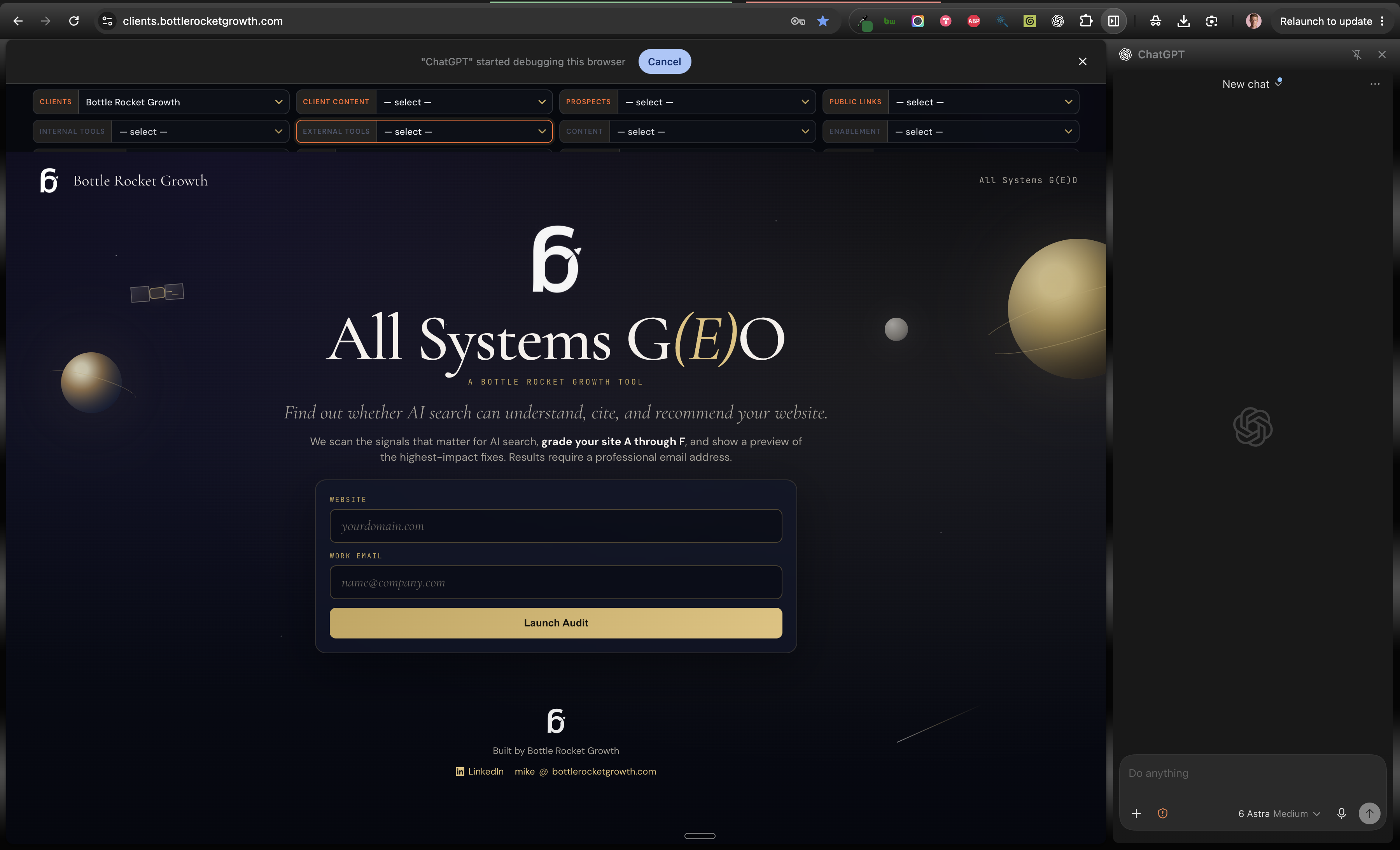Open the Chrome profile avatar

click(1253, 21)
